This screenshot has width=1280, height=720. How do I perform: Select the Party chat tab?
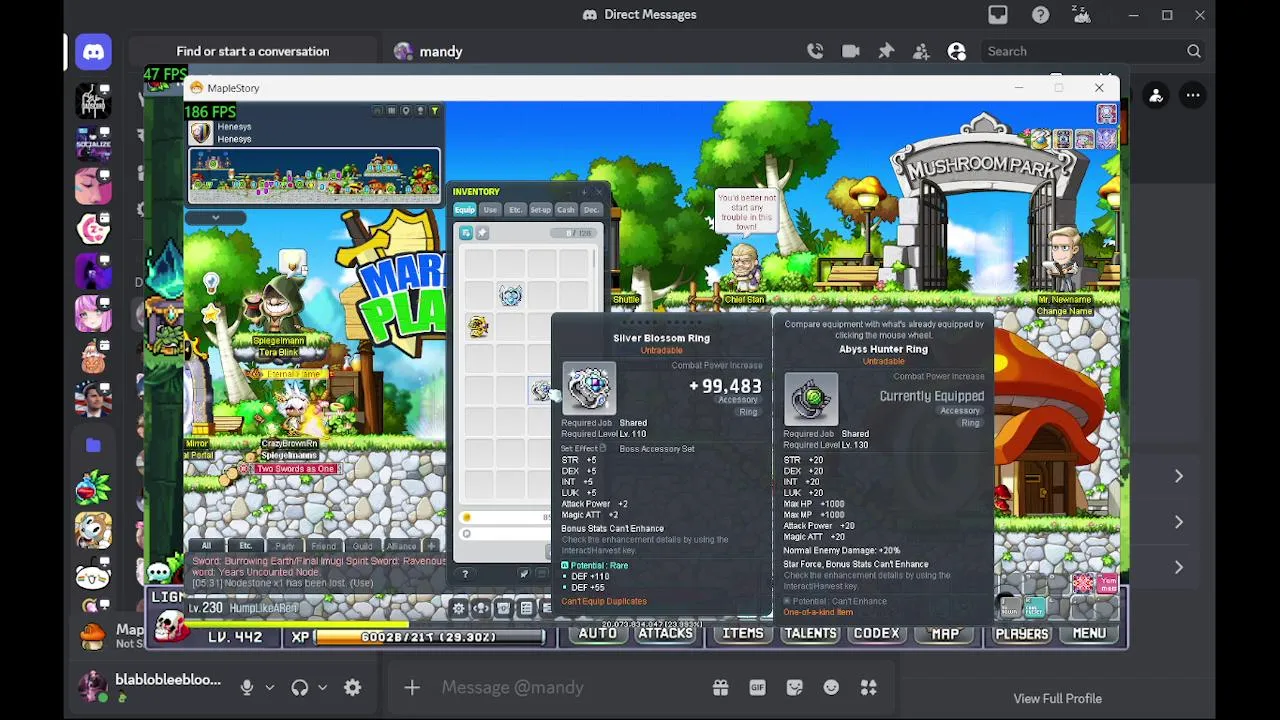(x=285, y=546)
